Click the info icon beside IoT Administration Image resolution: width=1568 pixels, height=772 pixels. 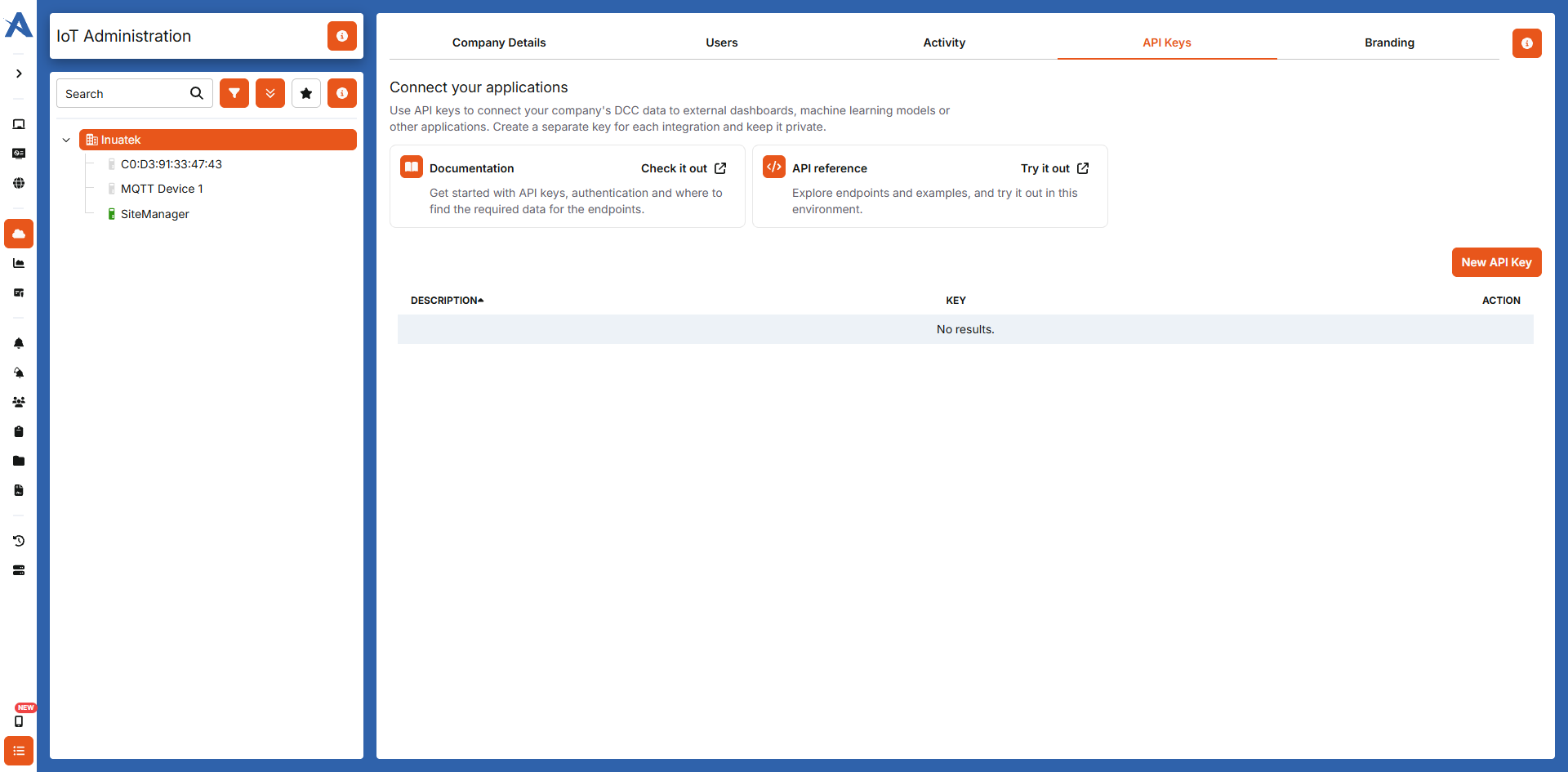(x=342, y=36)
